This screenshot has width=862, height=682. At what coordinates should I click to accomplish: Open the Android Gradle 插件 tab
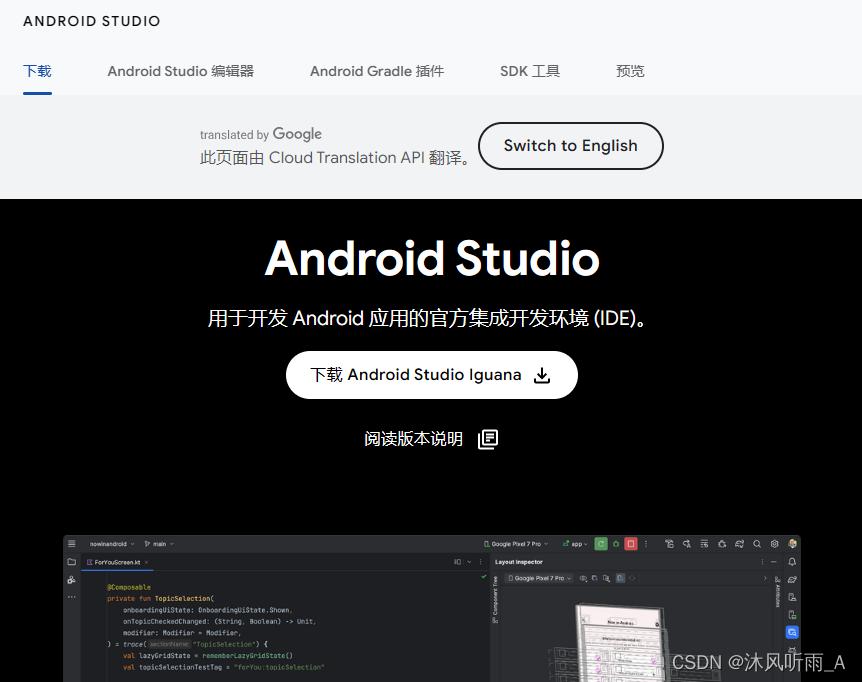pos(377,71)
